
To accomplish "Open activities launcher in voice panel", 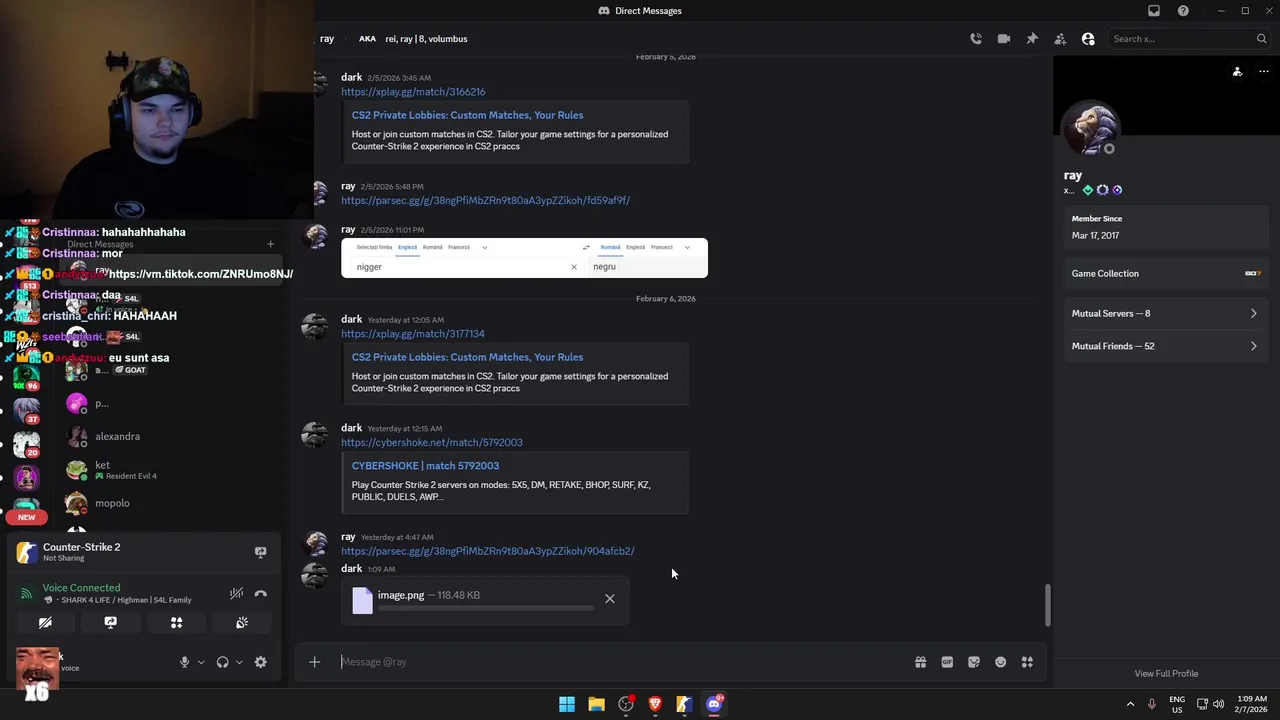I will [x=176, y=623].
